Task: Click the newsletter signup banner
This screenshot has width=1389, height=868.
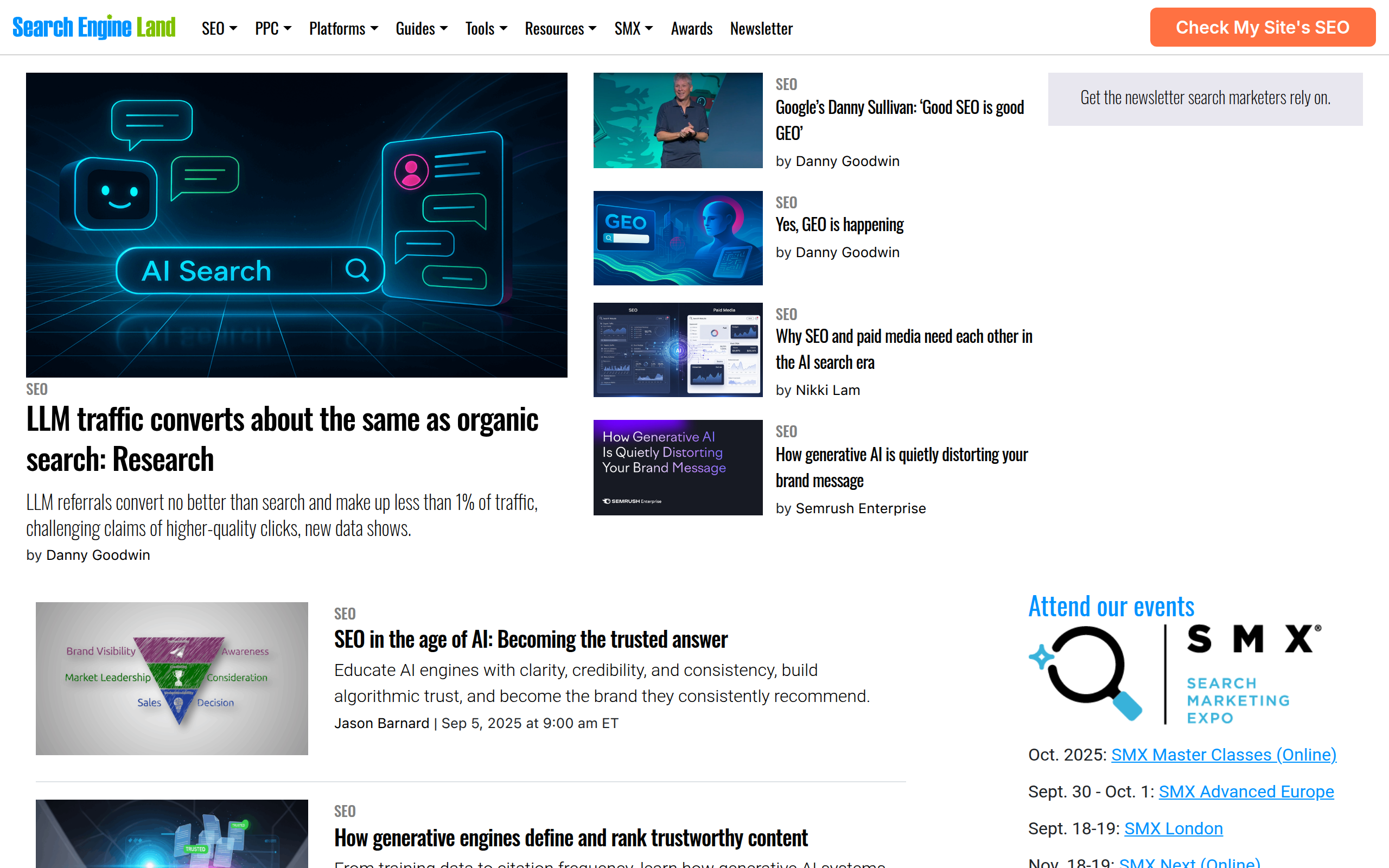Action: coord(1205,99)
